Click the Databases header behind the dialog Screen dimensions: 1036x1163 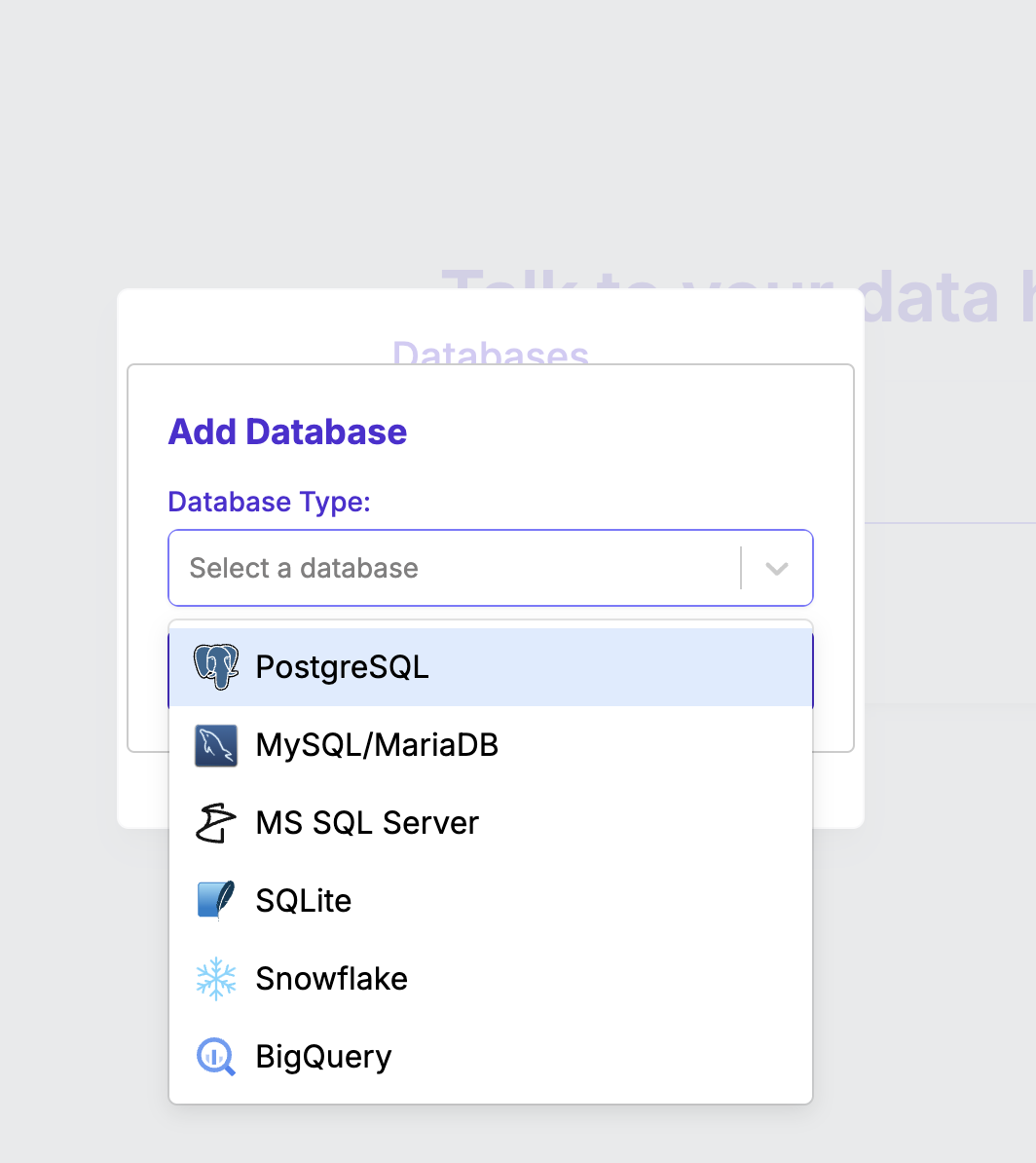point(491,355)
